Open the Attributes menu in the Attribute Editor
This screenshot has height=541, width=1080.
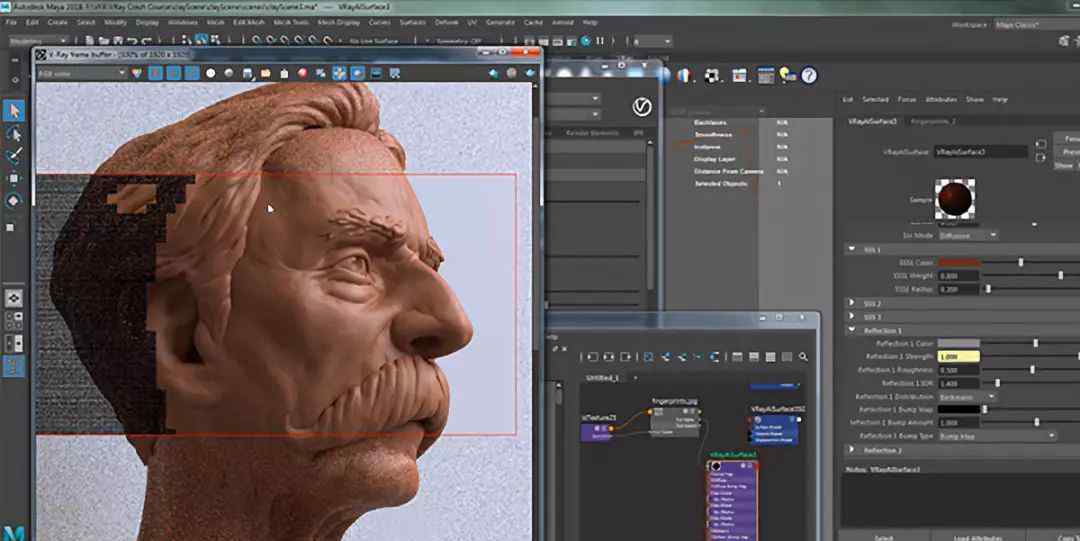941,99
